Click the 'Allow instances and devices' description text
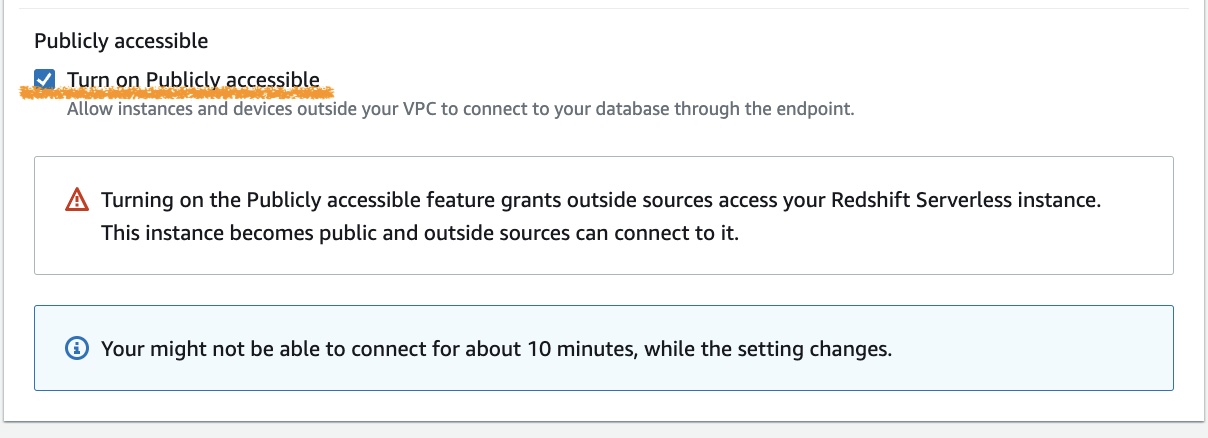The height and width of the screenshot is (438, 1208). pos(170,108)
